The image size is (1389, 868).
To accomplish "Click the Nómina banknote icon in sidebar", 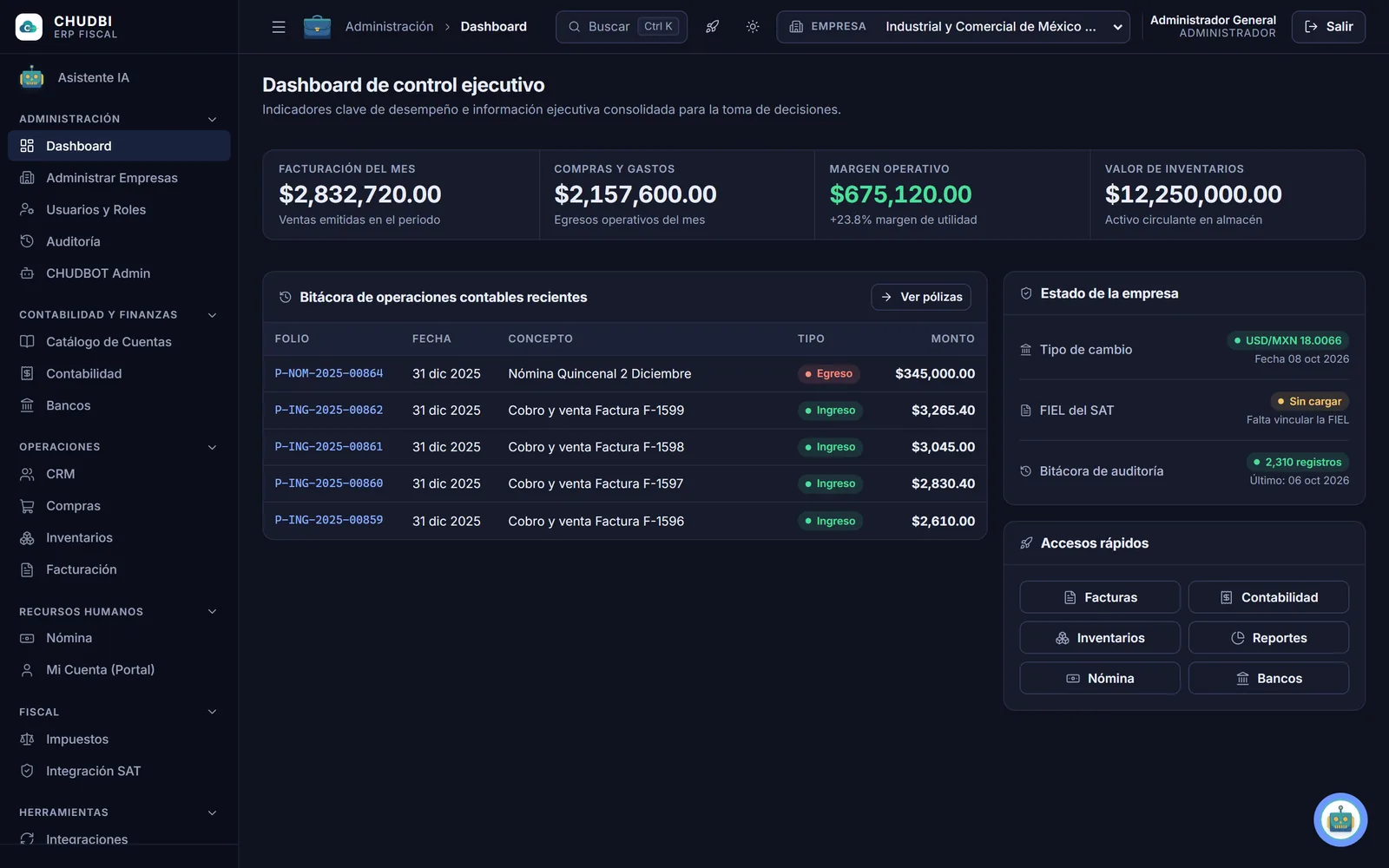I will (27, 638).
